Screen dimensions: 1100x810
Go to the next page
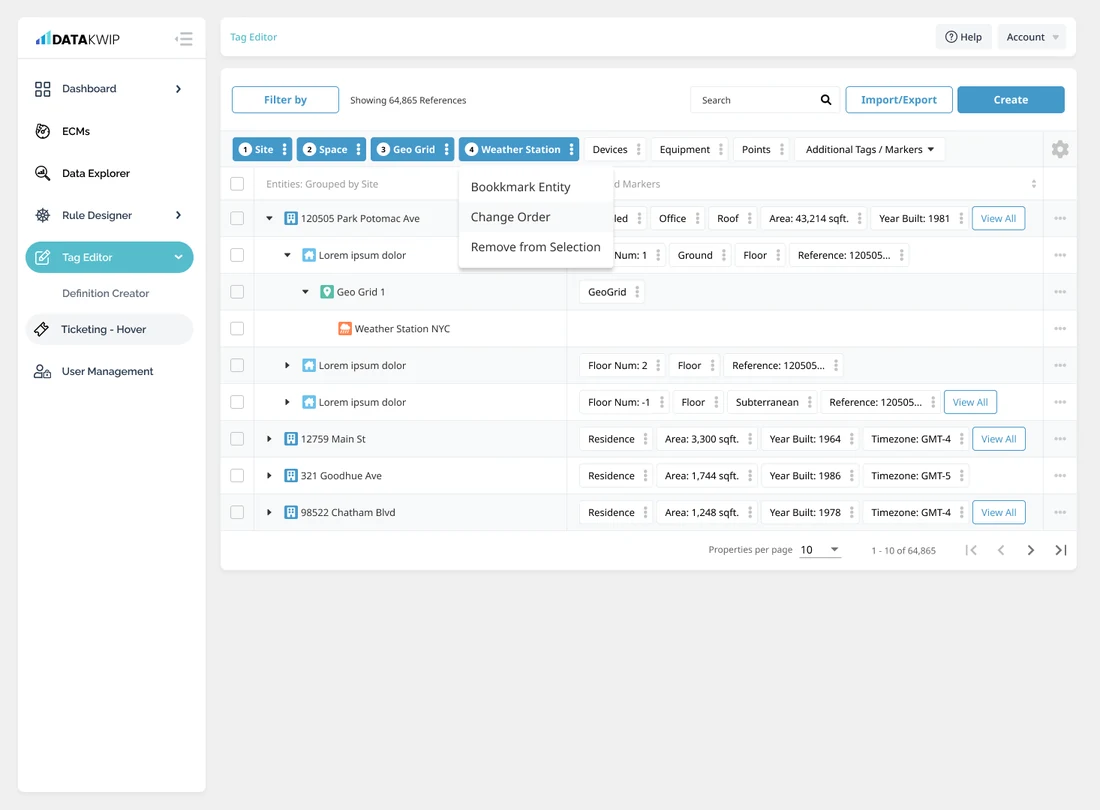pyautogui.click(x=1031, y=551)
